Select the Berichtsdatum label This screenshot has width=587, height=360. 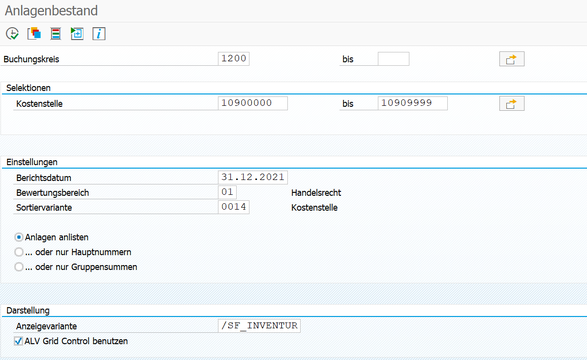tap(43, 178)
